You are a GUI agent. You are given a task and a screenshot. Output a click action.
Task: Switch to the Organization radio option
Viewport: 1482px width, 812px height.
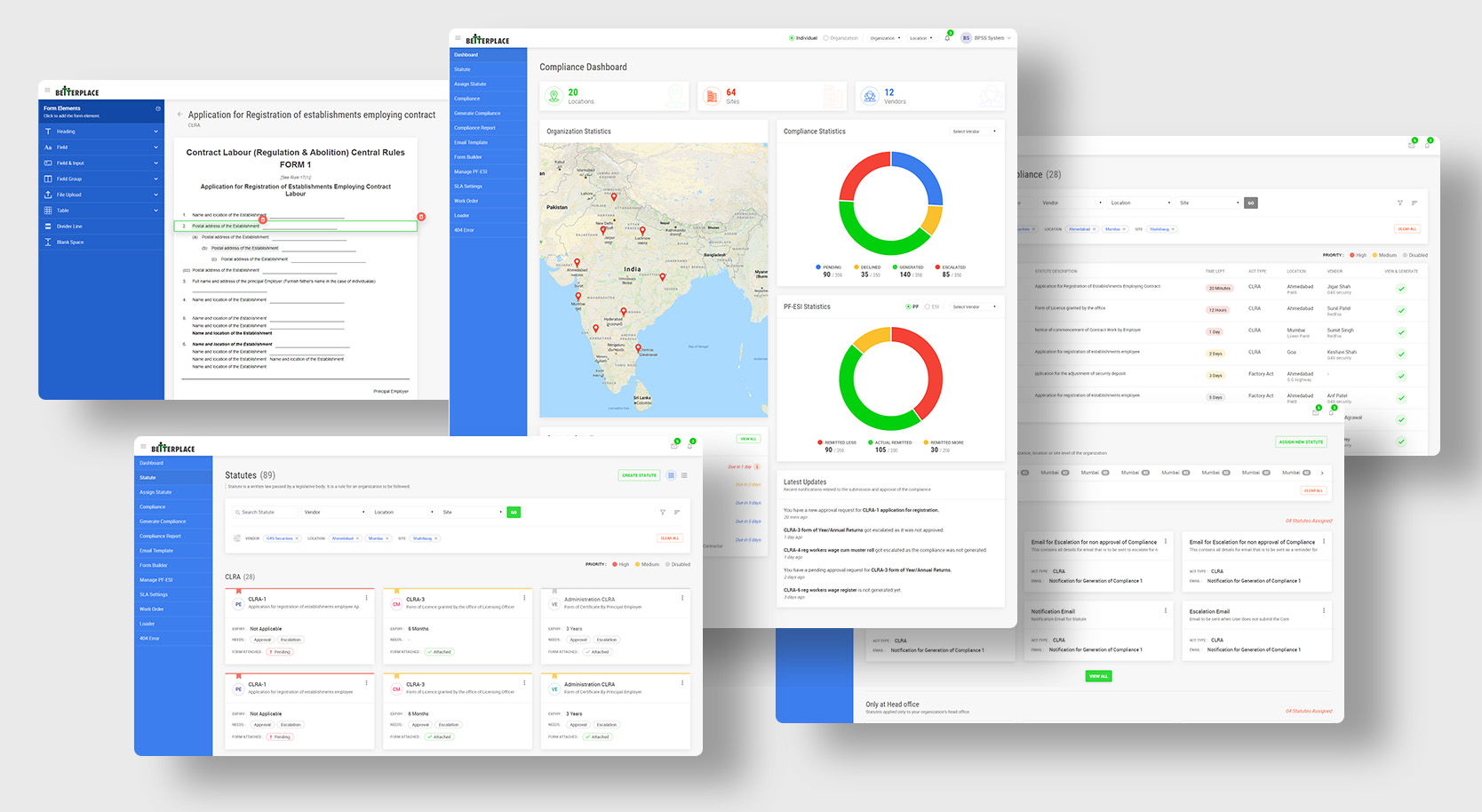click(826, 37)
